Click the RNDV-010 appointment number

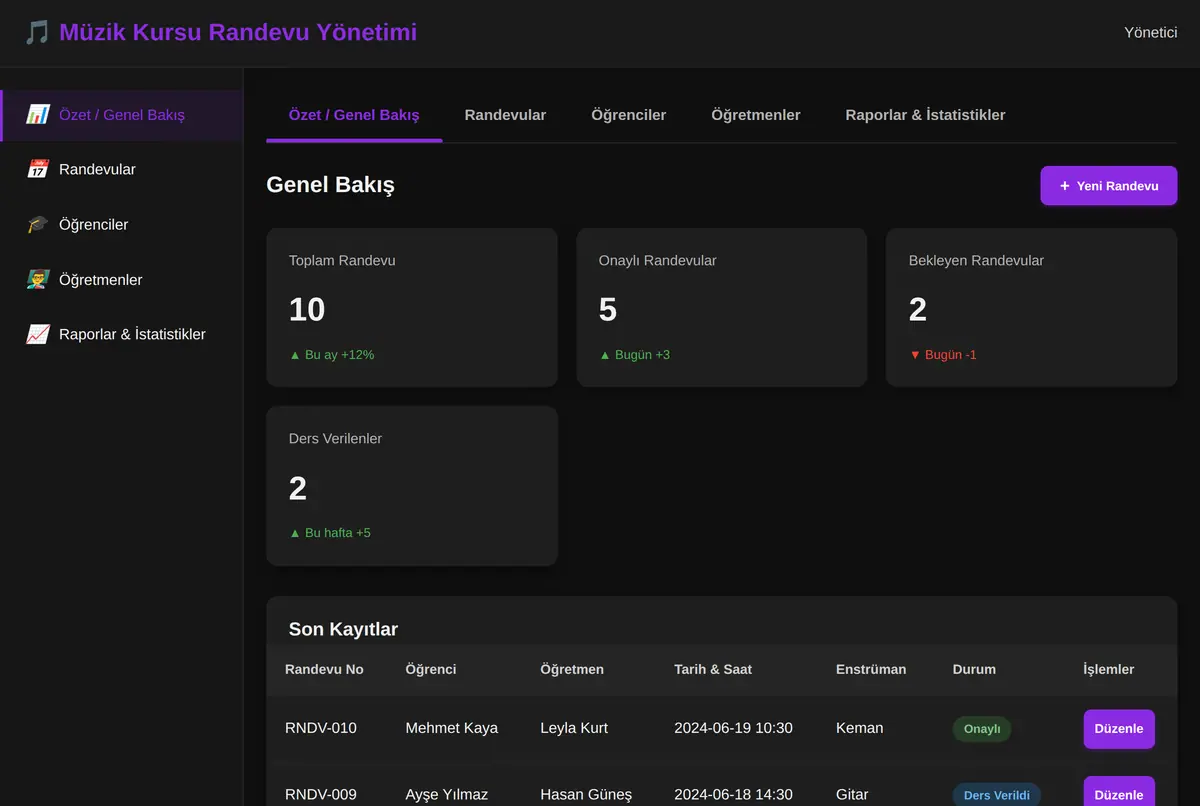tap(321, 728)
